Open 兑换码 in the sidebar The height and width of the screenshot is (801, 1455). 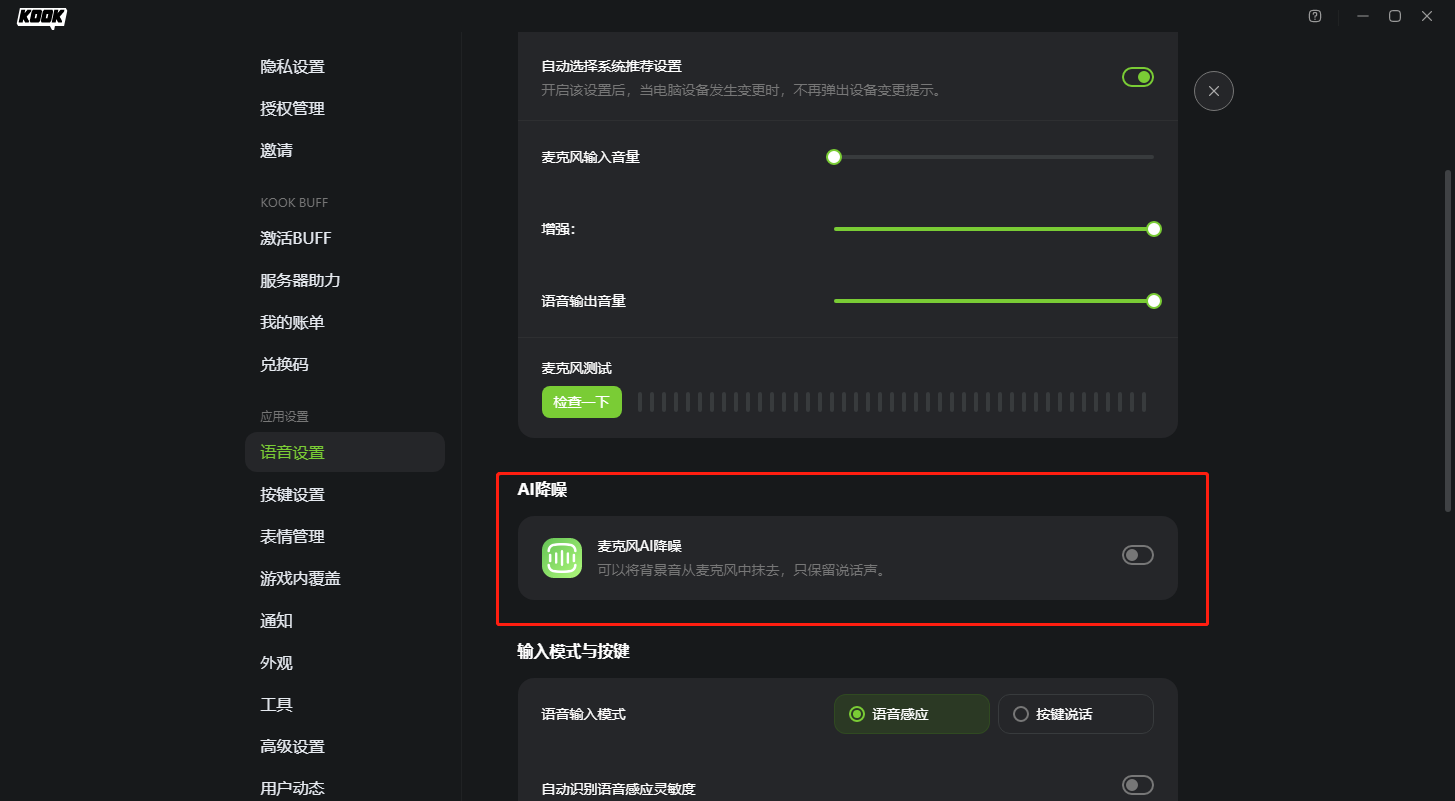point(345,365)
